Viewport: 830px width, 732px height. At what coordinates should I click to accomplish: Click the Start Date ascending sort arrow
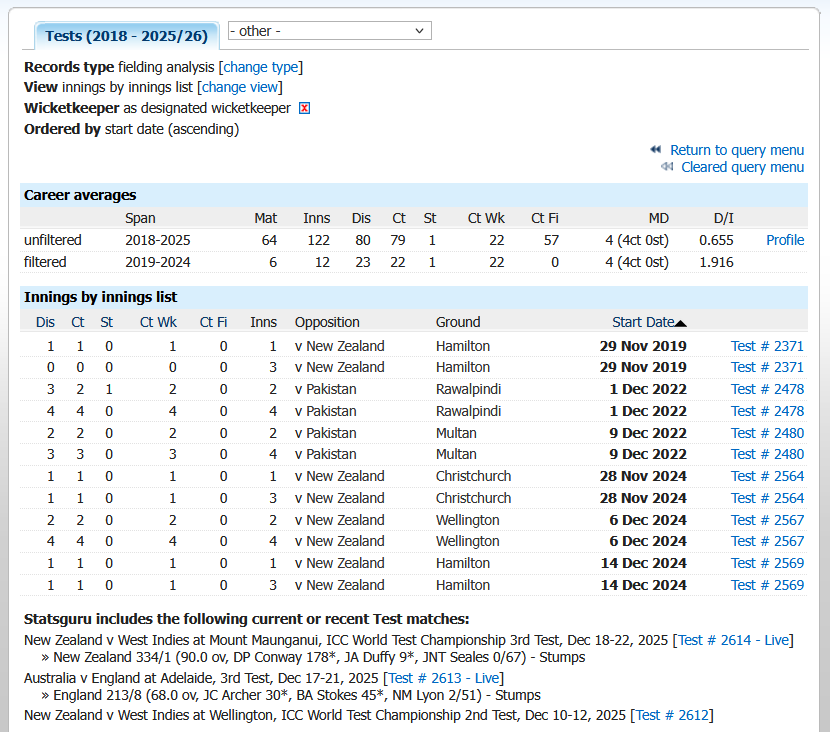coord(681,323)
